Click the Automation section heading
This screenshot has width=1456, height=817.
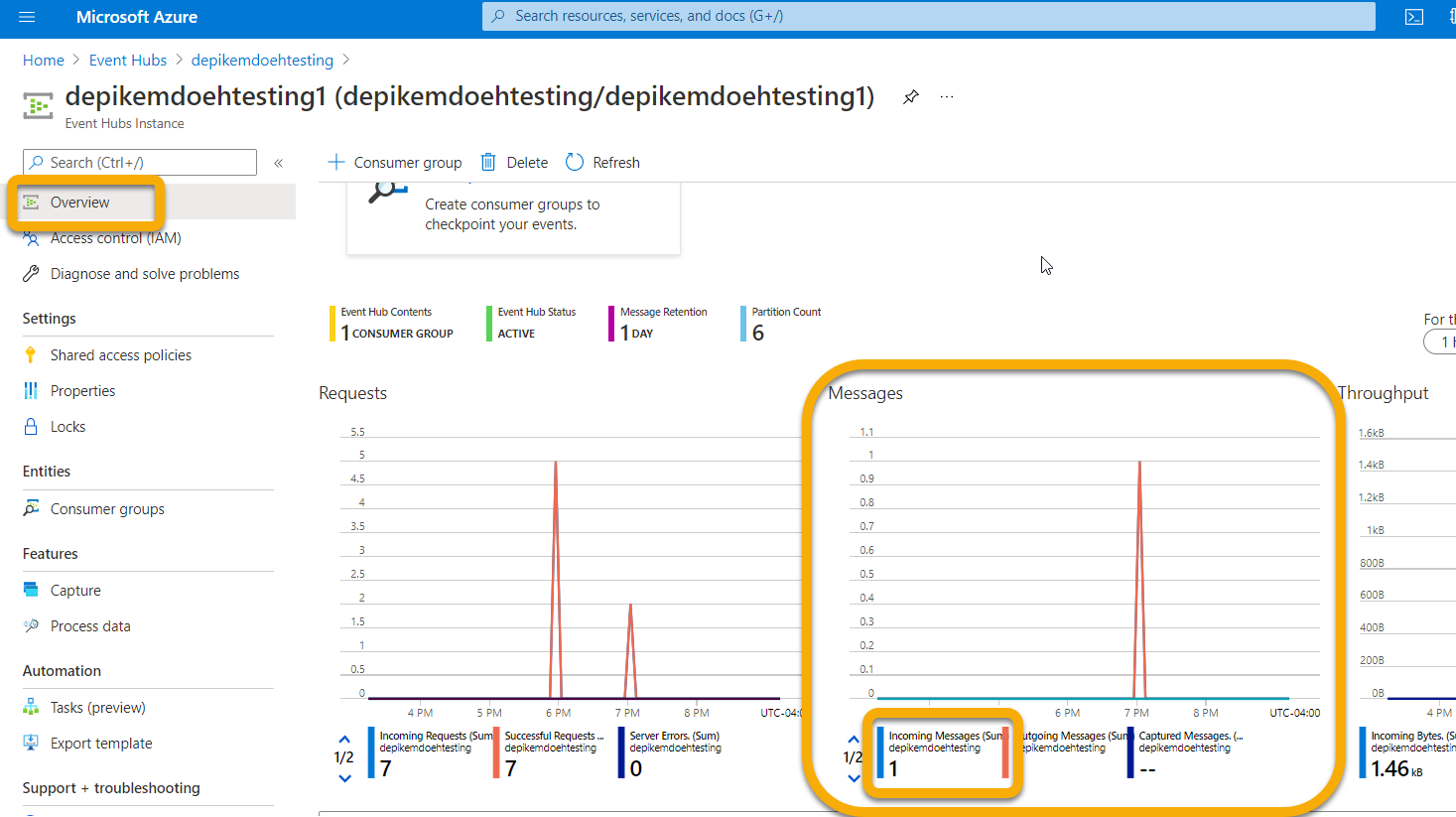(62, 671)
